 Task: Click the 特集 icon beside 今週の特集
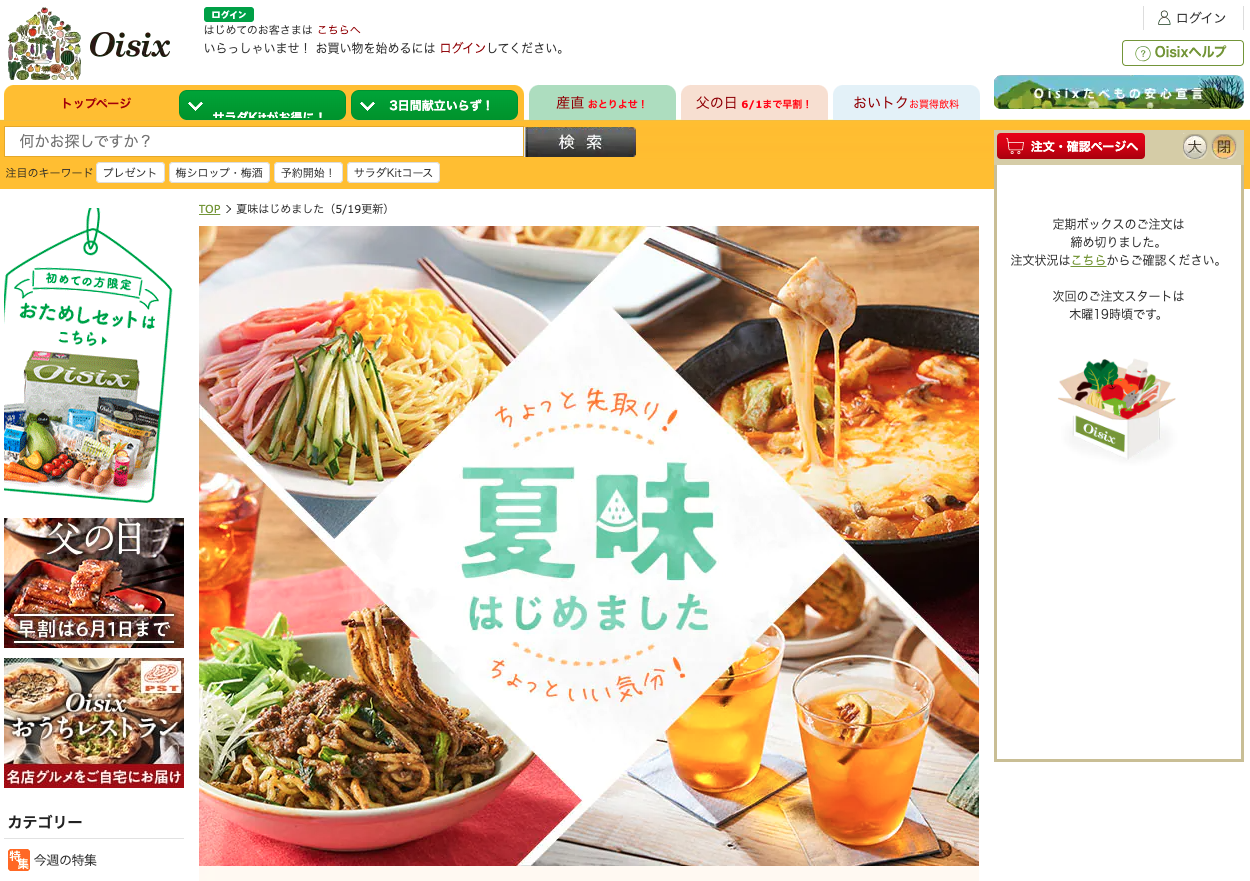click(19, 859)
